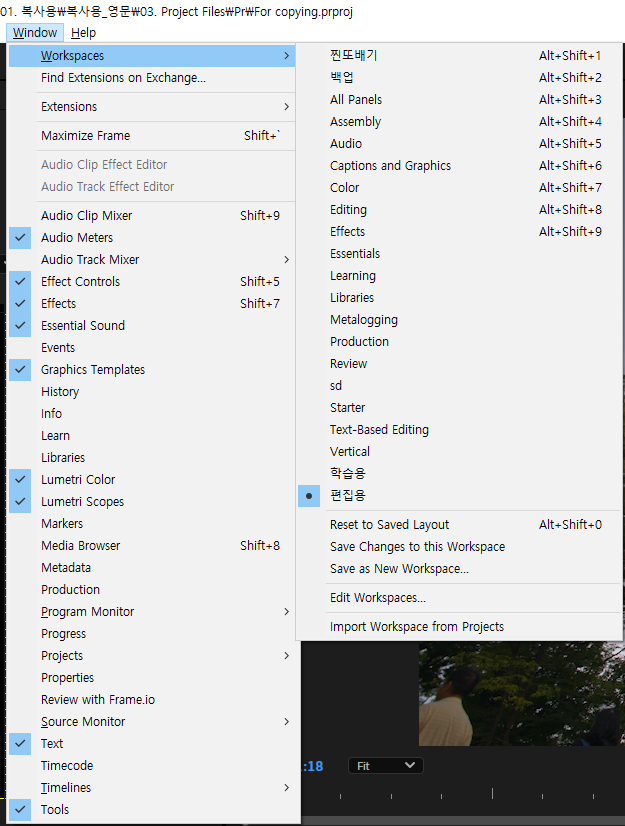Open the Help menu
Viewport: 625px width, 826px height.
pyautogui.click(x=83, y=33)
